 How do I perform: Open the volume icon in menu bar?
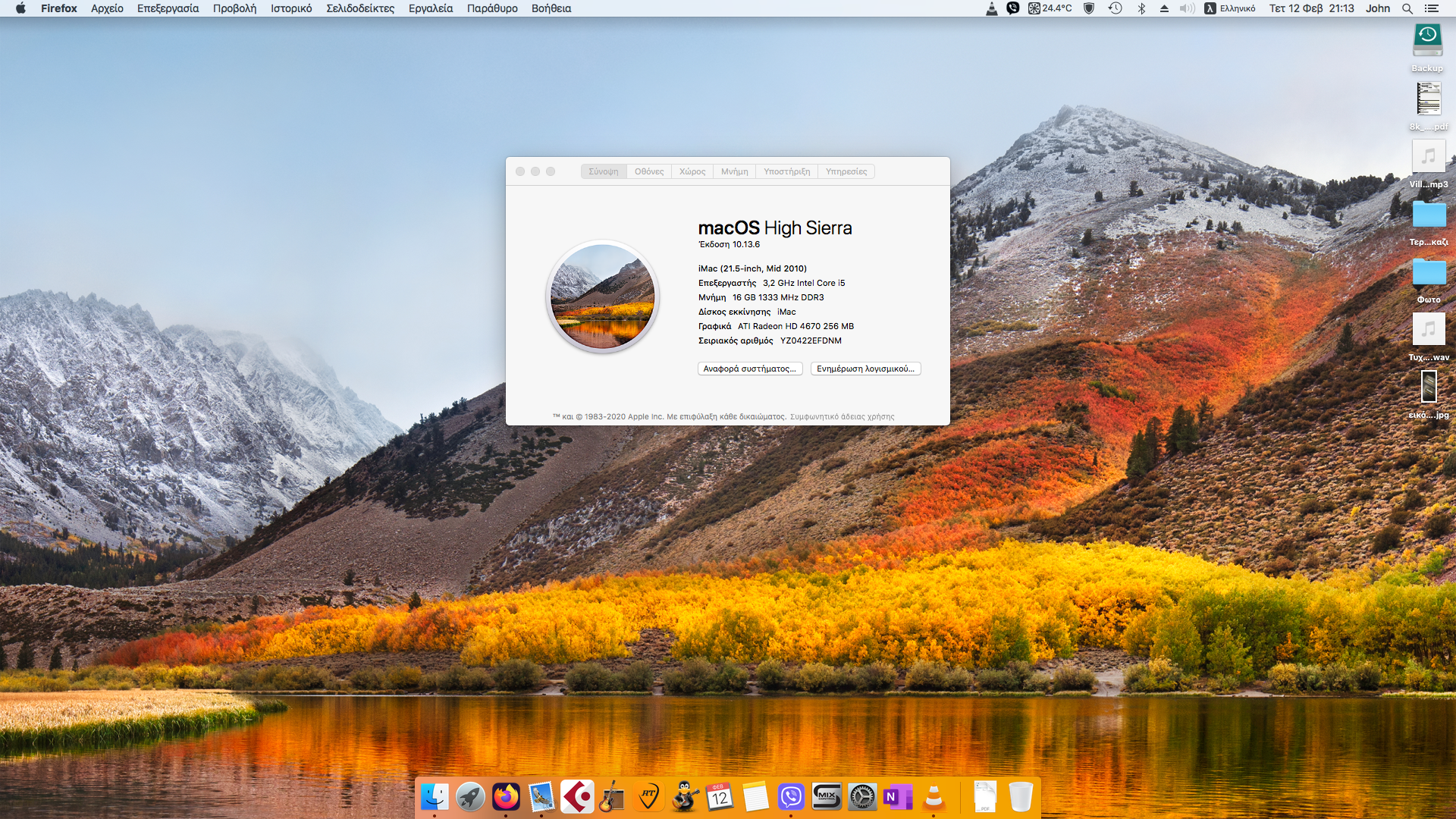coord(1188,8)
